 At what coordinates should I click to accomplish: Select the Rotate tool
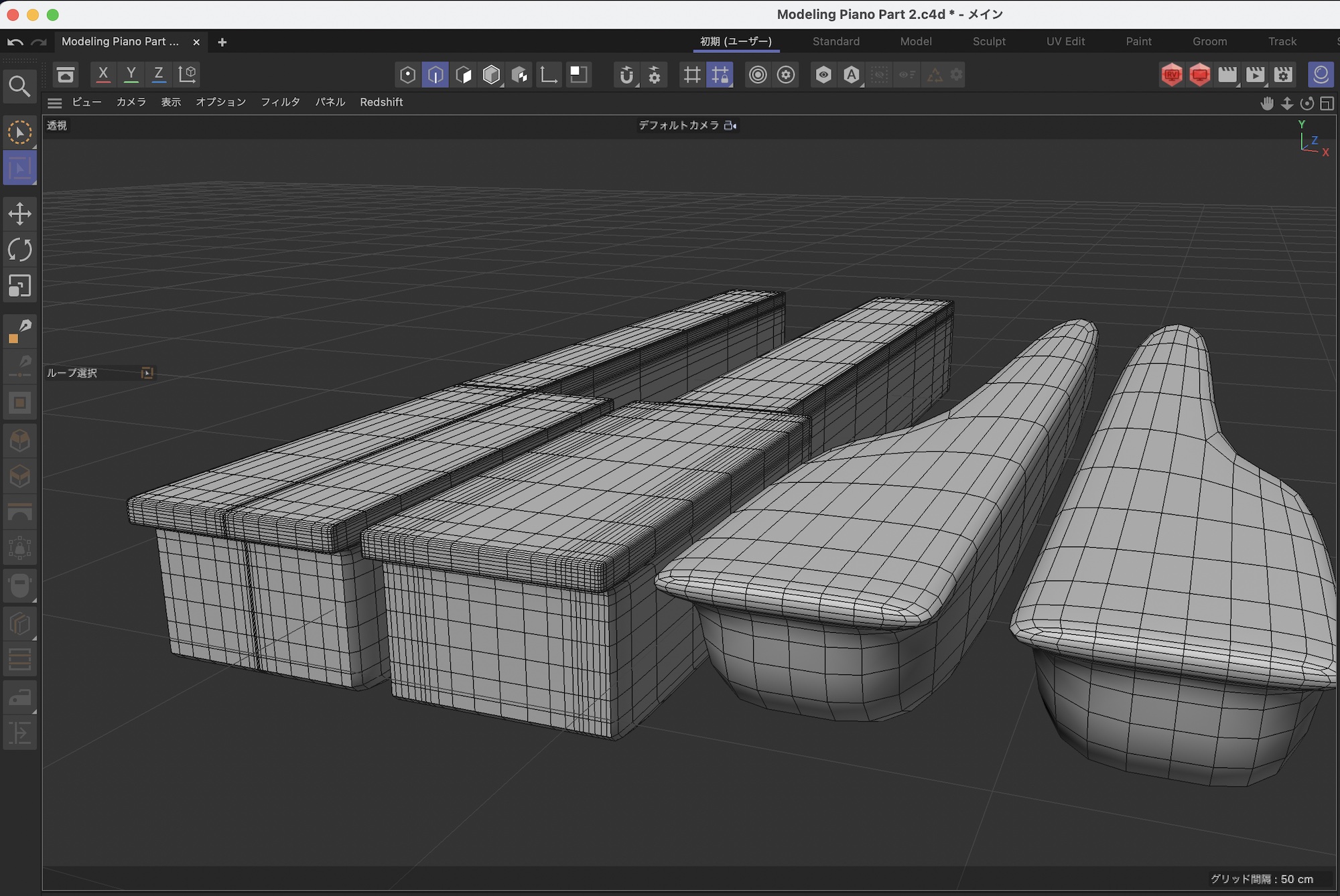(19, 250)
